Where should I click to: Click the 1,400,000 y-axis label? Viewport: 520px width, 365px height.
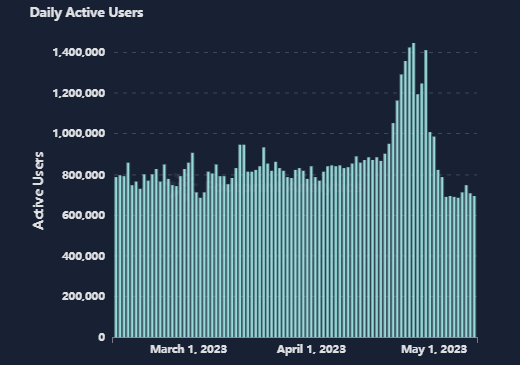click(x=79, y=52)
